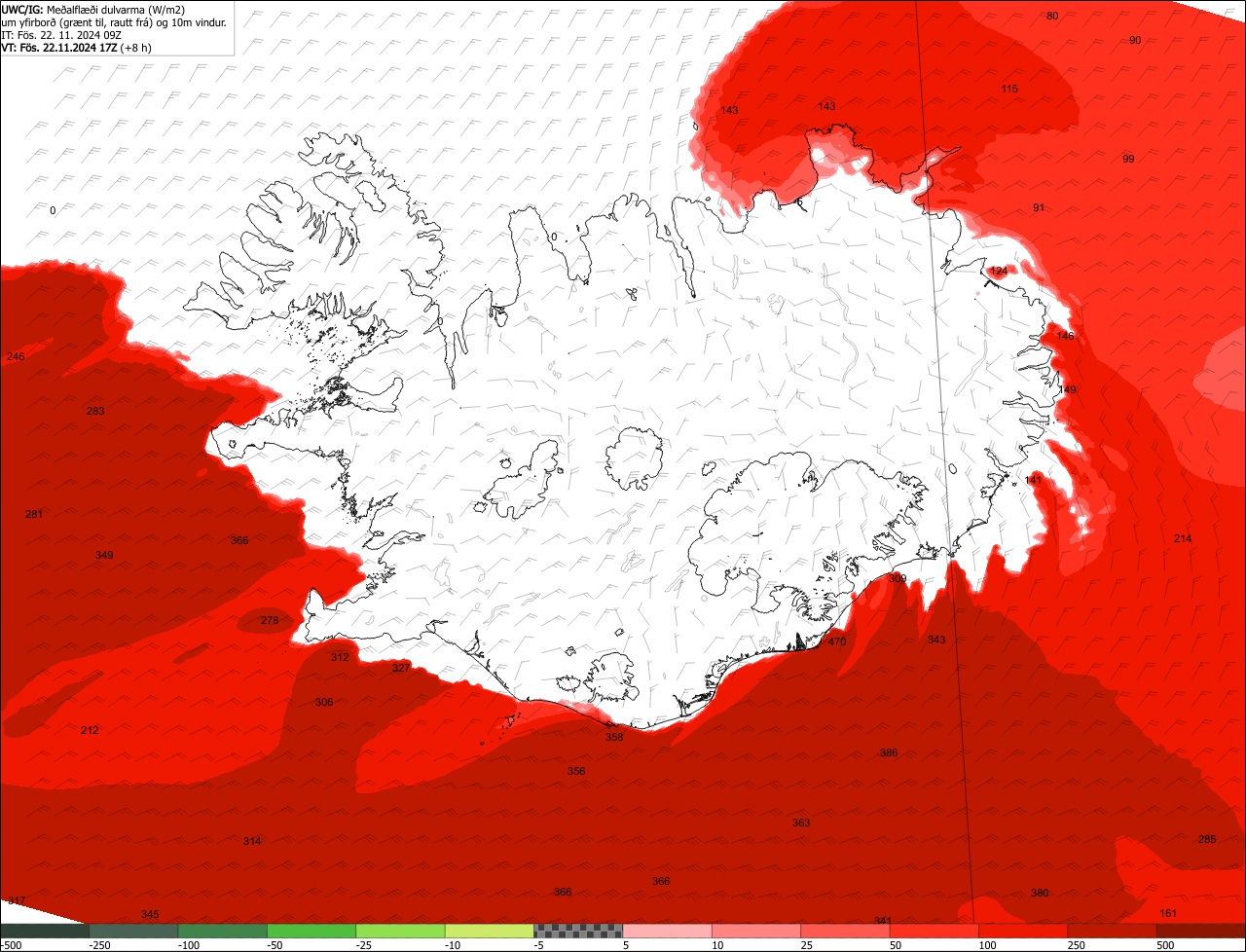Screen dimensions: 1246x952
Task: Click the darkest green legend swatch -500 to -250
Action: 45,931
